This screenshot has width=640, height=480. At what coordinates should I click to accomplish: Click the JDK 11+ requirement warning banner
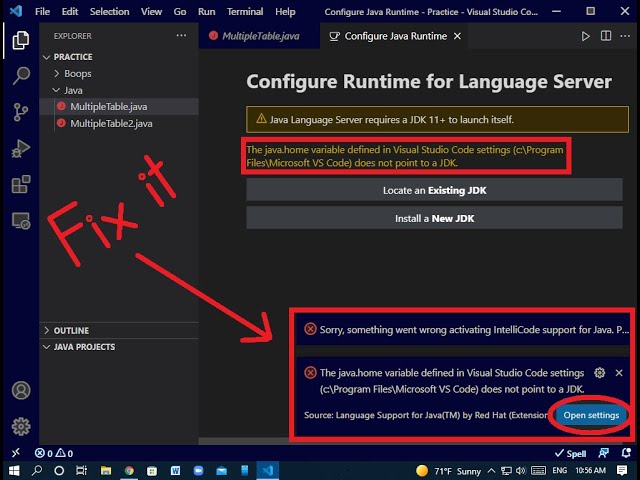(x=437, y=119)
